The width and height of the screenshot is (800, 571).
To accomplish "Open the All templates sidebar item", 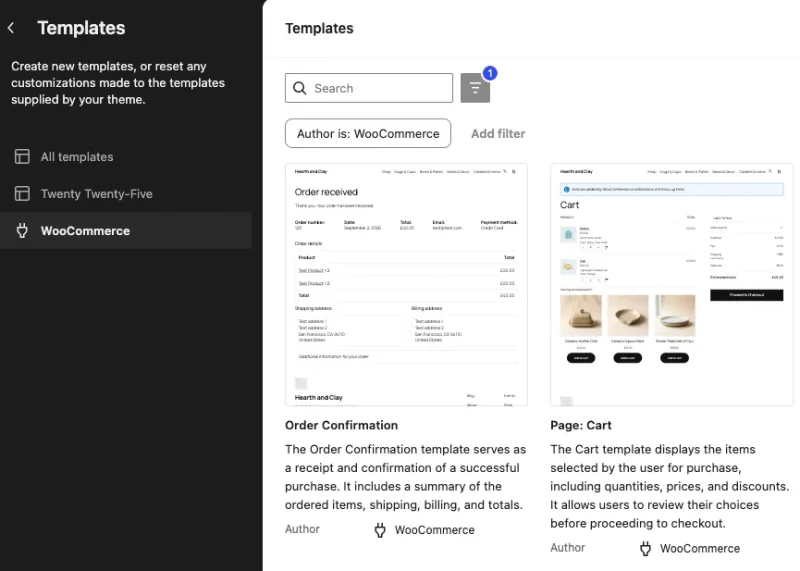I will (126, 157).
